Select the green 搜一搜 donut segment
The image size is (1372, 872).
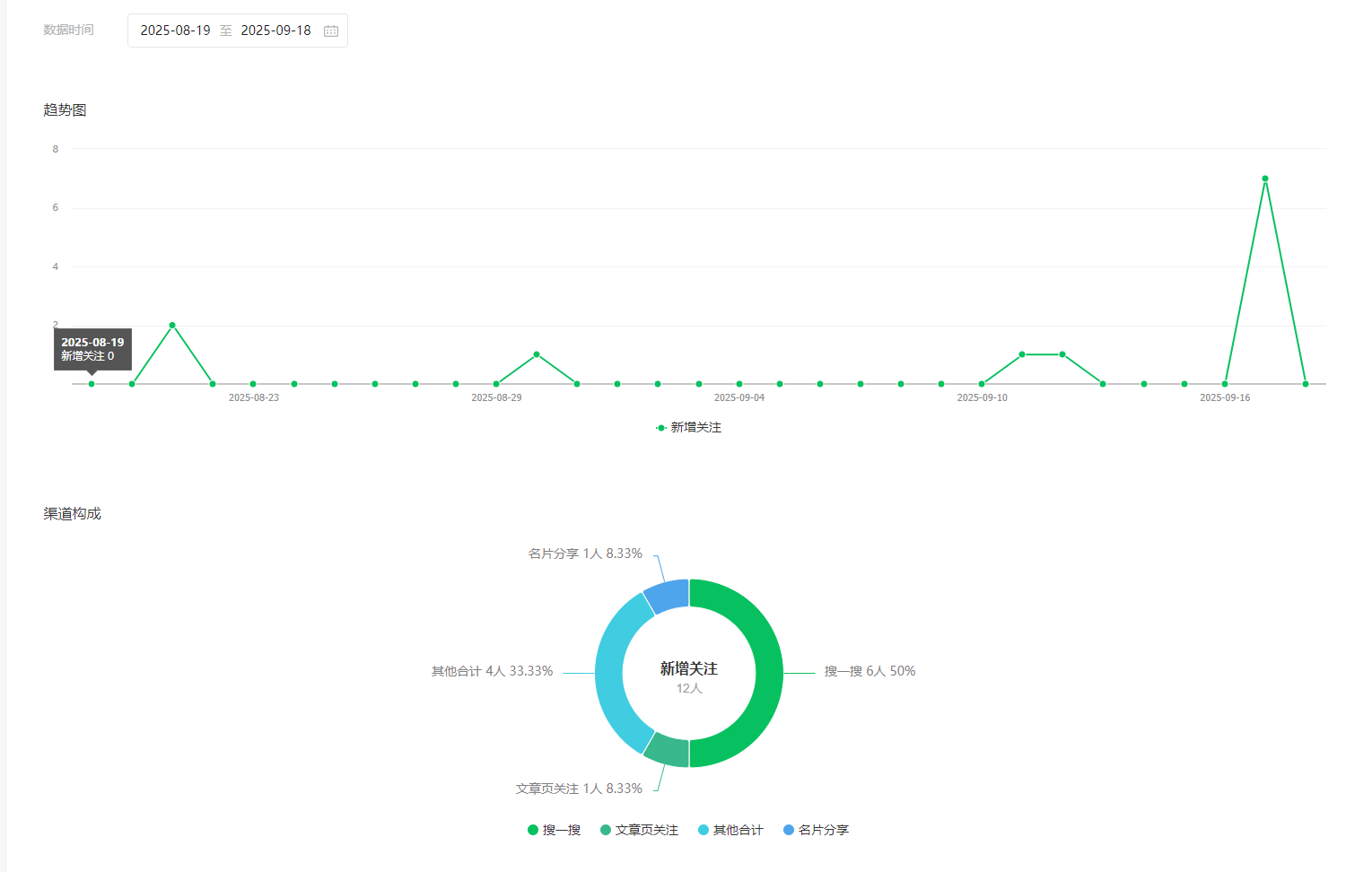pyautogui.click(x=769, y=673)
